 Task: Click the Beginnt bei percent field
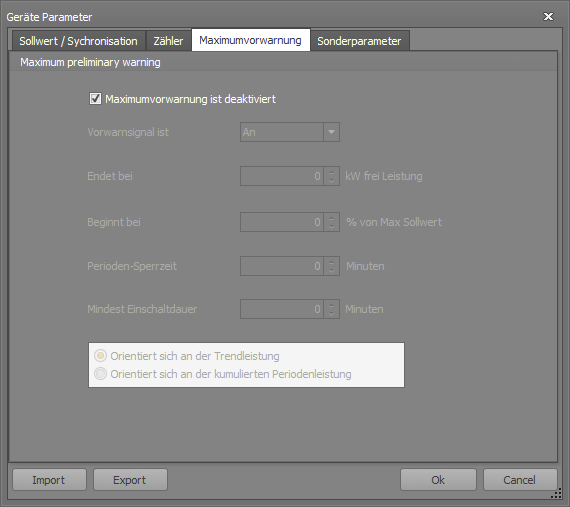pyautogui.click(x=282, y=222)
